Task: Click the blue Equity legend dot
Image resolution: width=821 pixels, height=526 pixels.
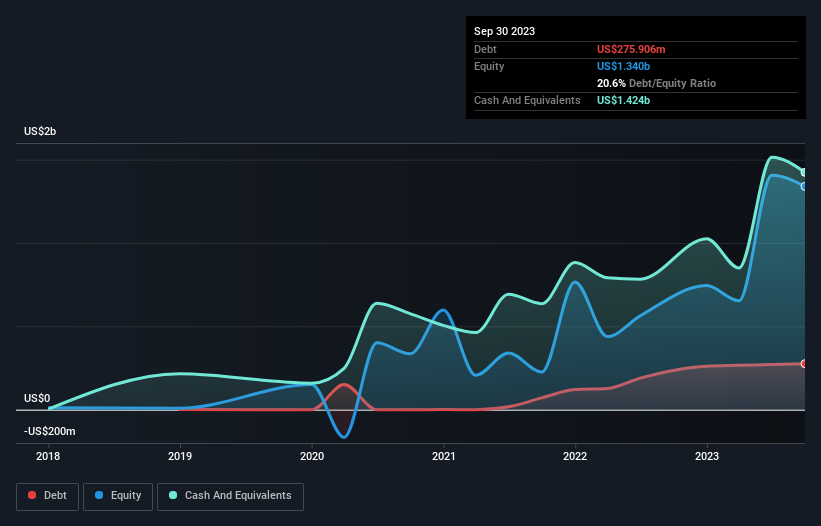Action: pyautogui.click(x=99, y=495)
